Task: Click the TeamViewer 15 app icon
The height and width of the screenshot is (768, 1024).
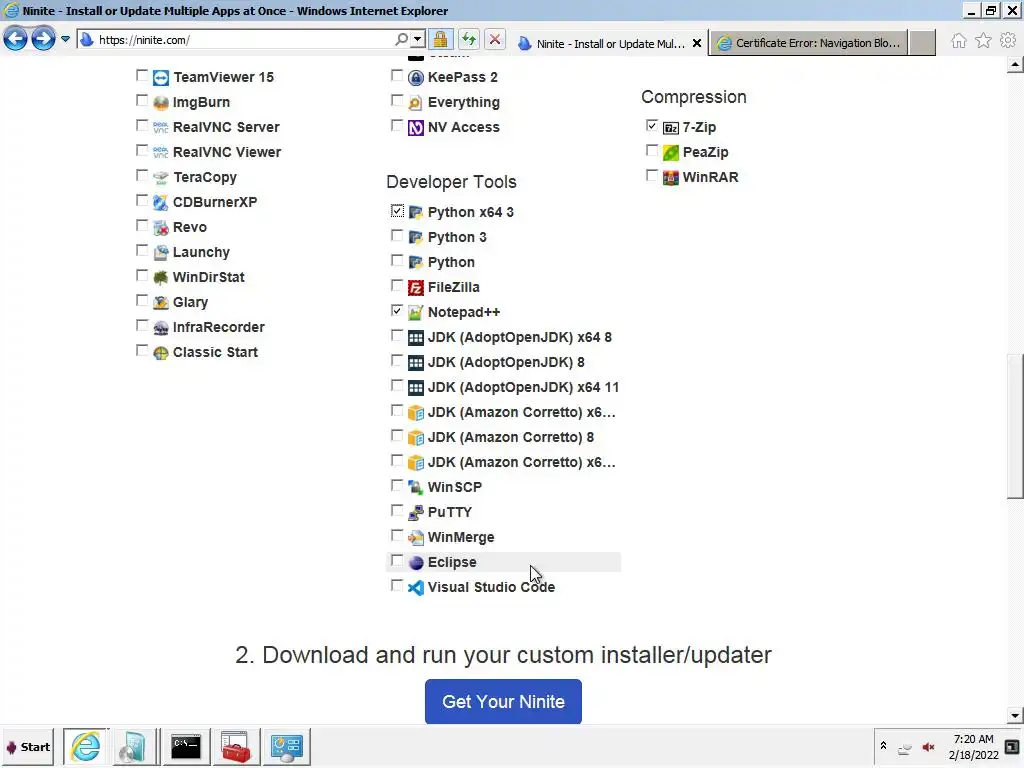Action: coord(161,78)
